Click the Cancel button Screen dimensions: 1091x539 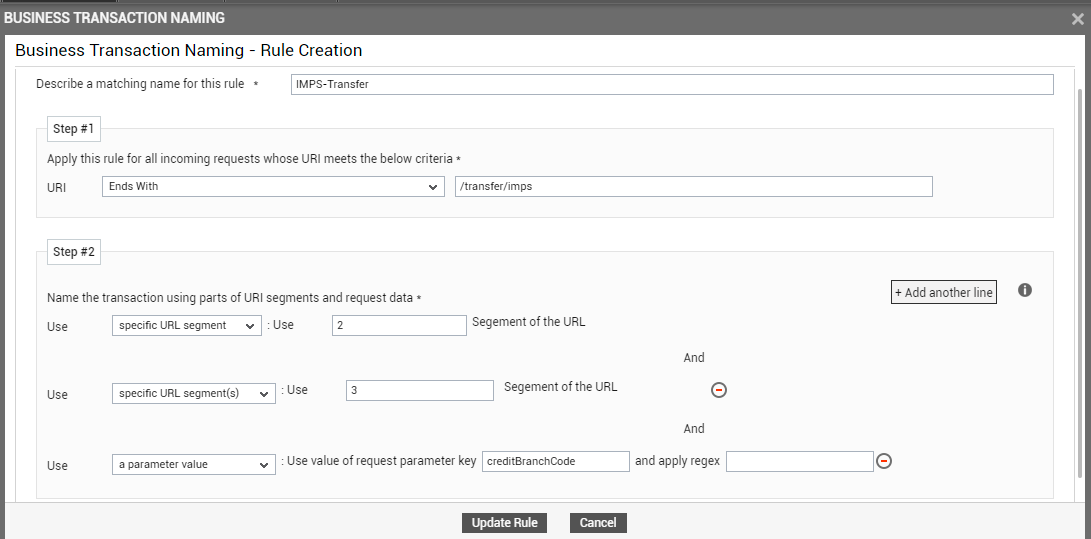598,523
